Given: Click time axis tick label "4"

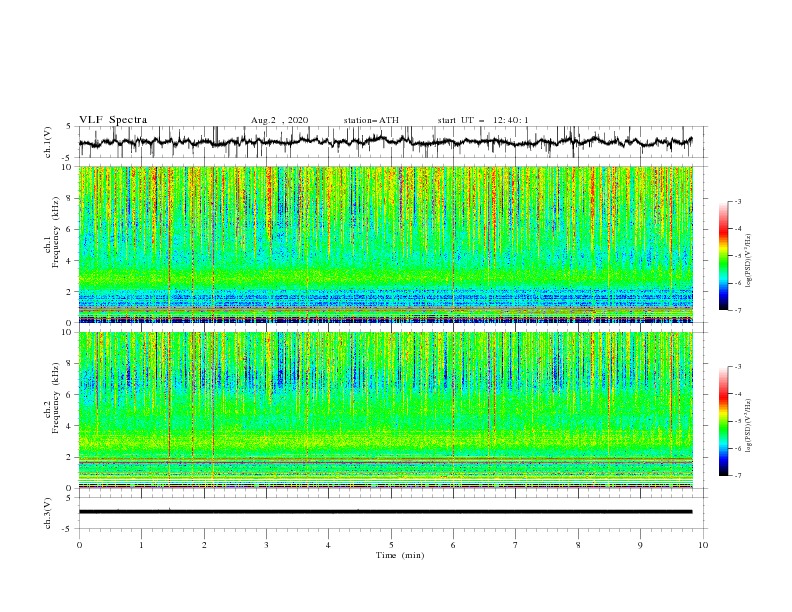Looking at the screenshot, I should [328, 545].
